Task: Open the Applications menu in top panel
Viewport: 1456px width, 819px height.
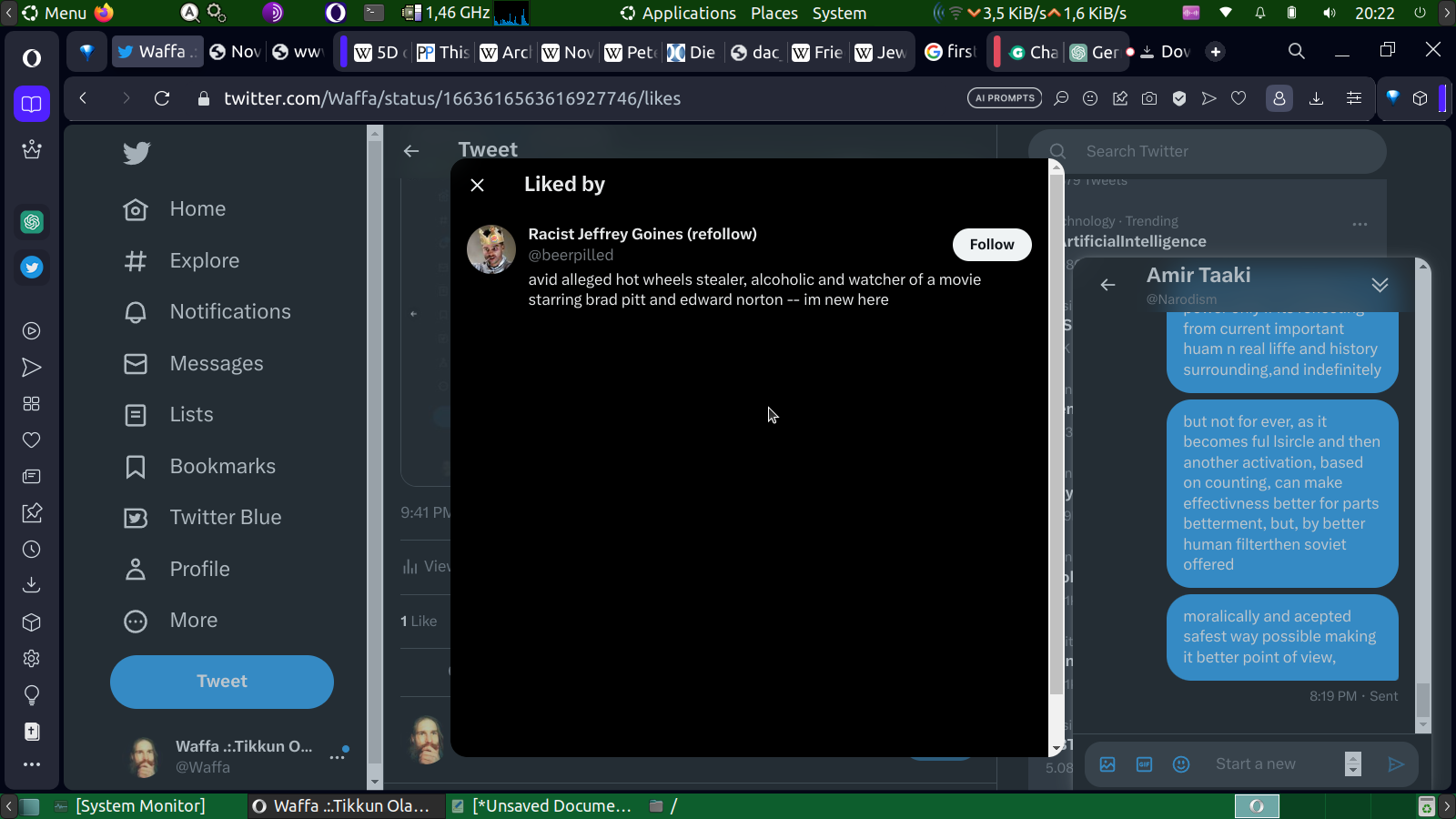Action: (678, 13)
